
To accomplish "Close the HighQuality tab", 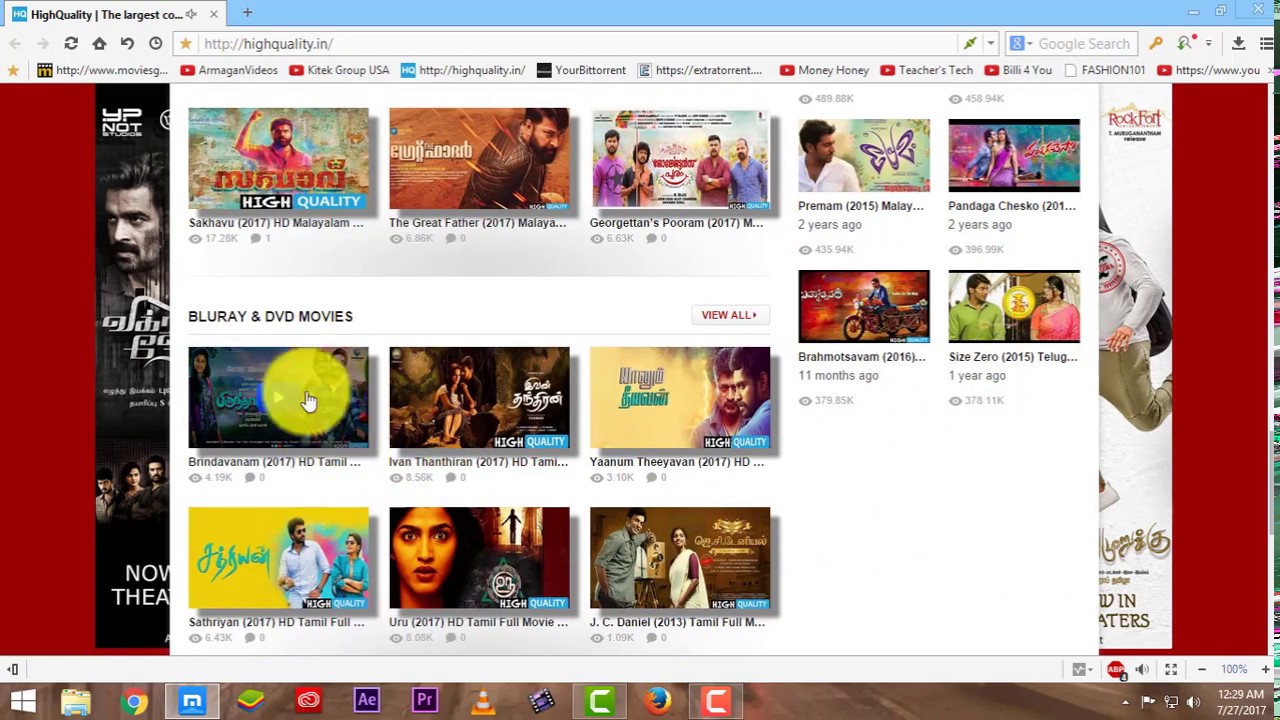I will click(214, 14).
